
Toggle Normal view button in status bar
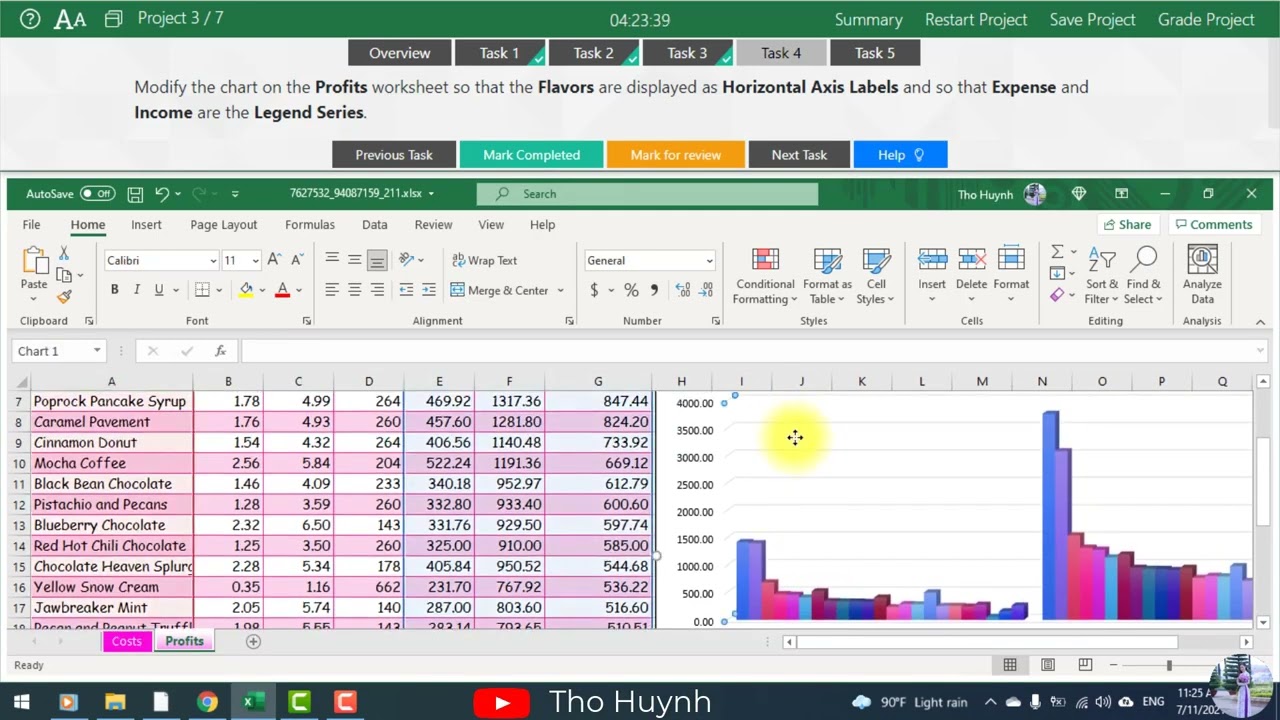tap(1010, 665)
